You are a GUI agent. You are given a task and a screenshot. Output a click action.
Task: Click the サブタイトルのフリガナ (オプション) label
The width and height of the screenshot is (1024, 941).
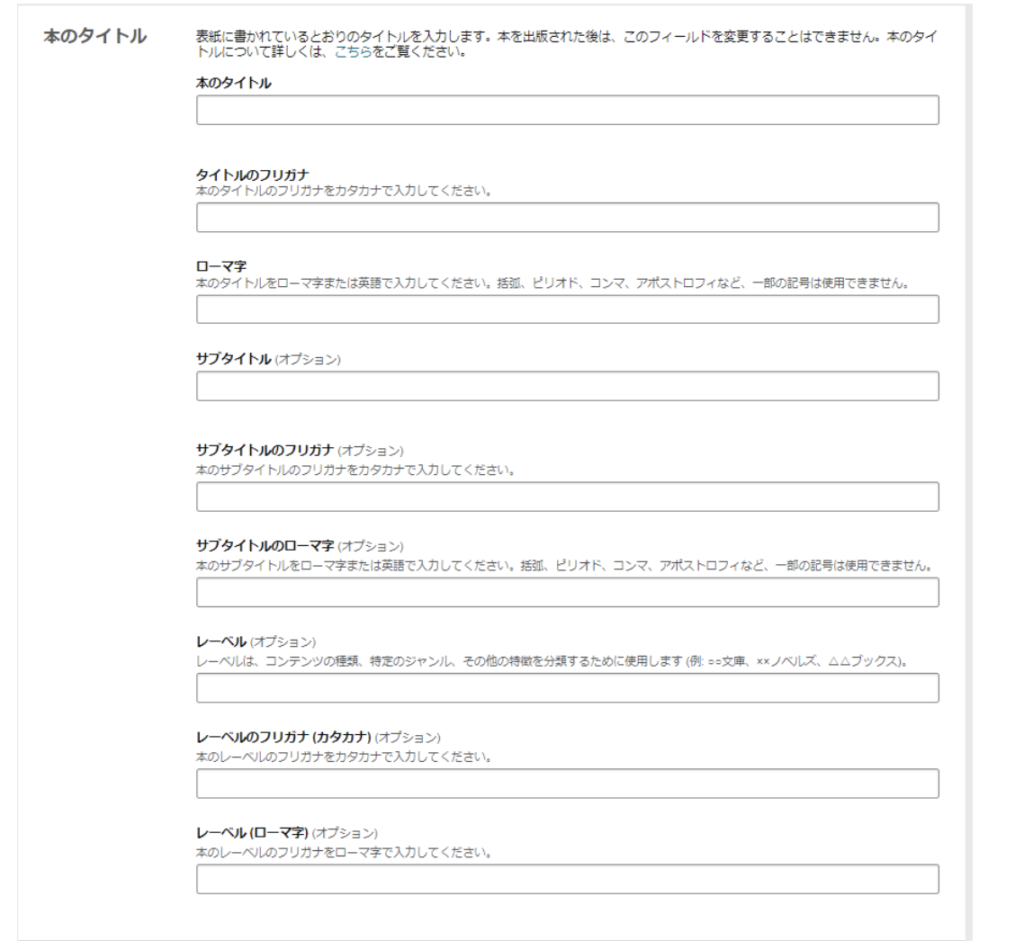[x=300, y=450]
